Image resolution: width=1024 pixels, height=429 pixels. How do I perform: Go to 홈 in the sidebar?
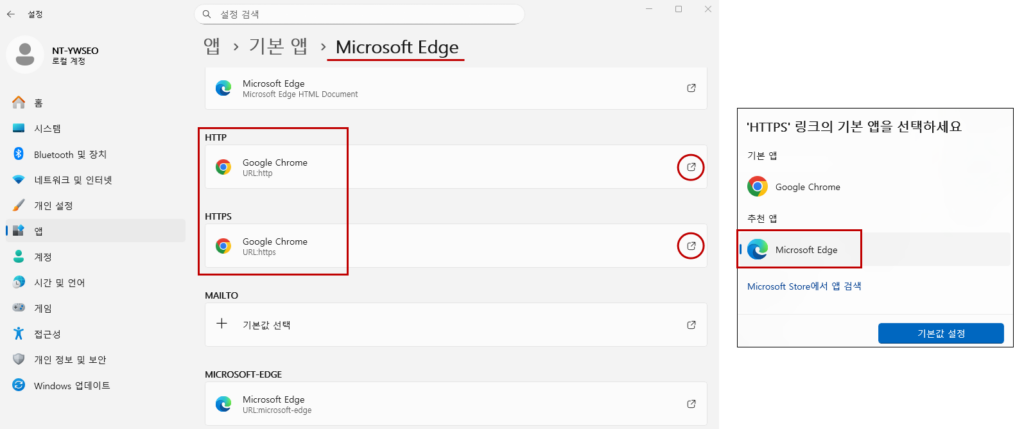pos(38,103)
